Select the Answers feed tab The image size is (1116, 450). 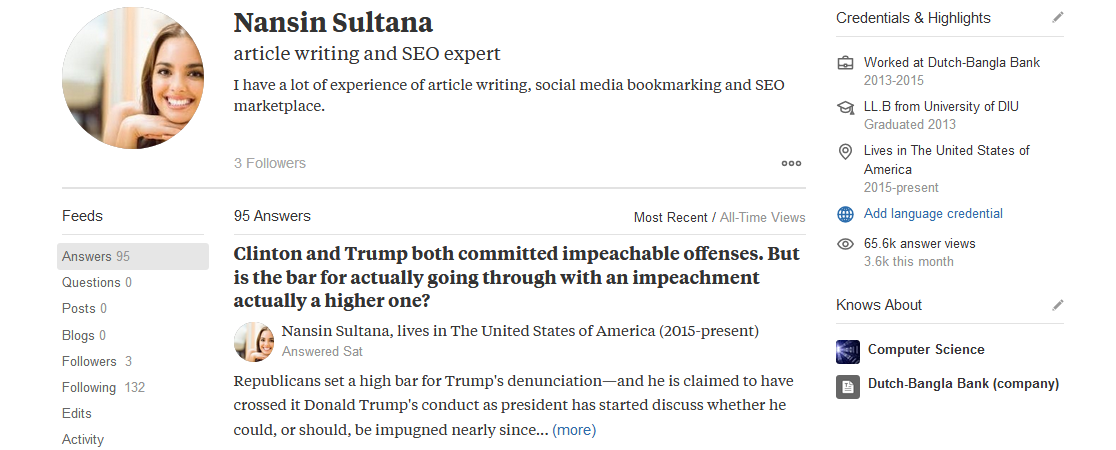click(96, 256)
